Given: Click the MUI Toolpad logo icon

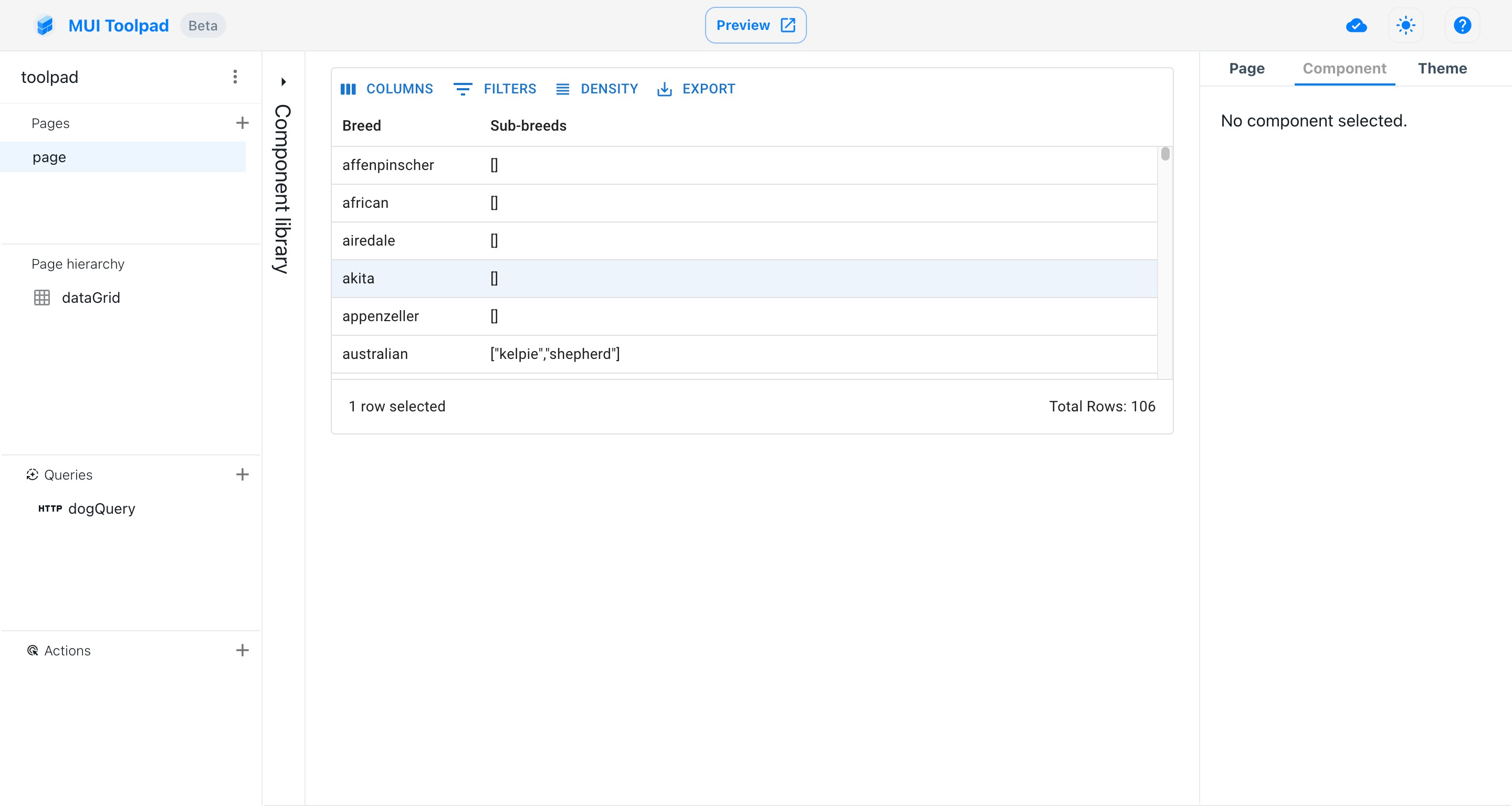Looking at the screenshot, I should (45, 26).
